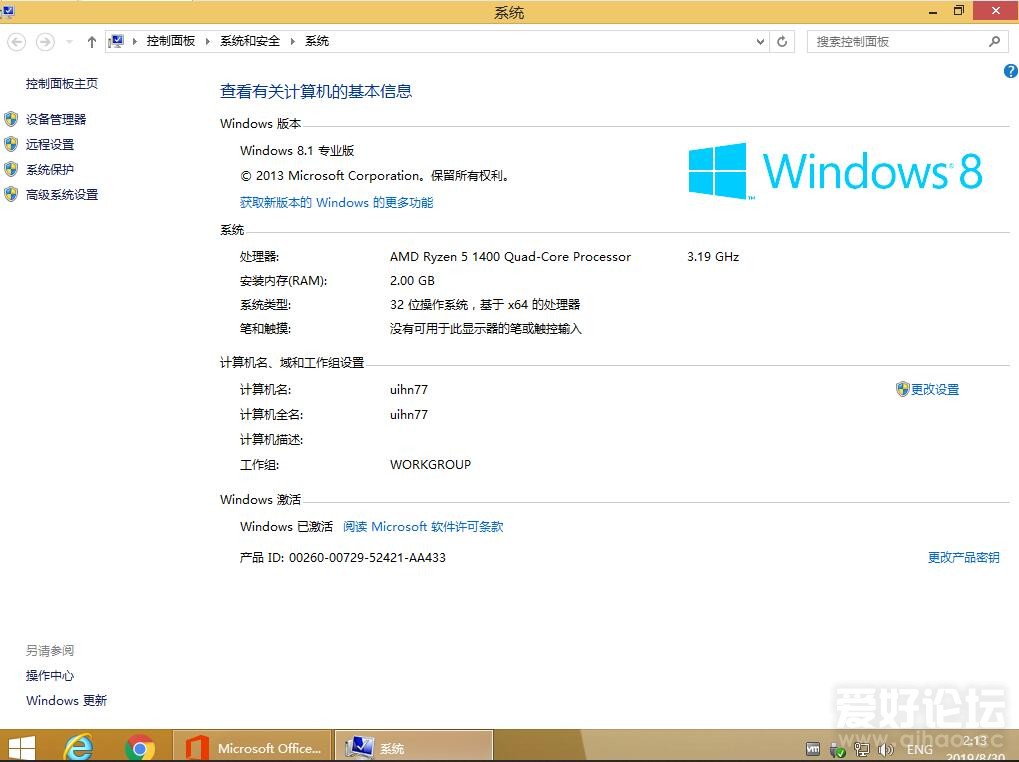
Task: Select the 3.19 GHz value
Action: pyautogui.click(x=713, y=257)
